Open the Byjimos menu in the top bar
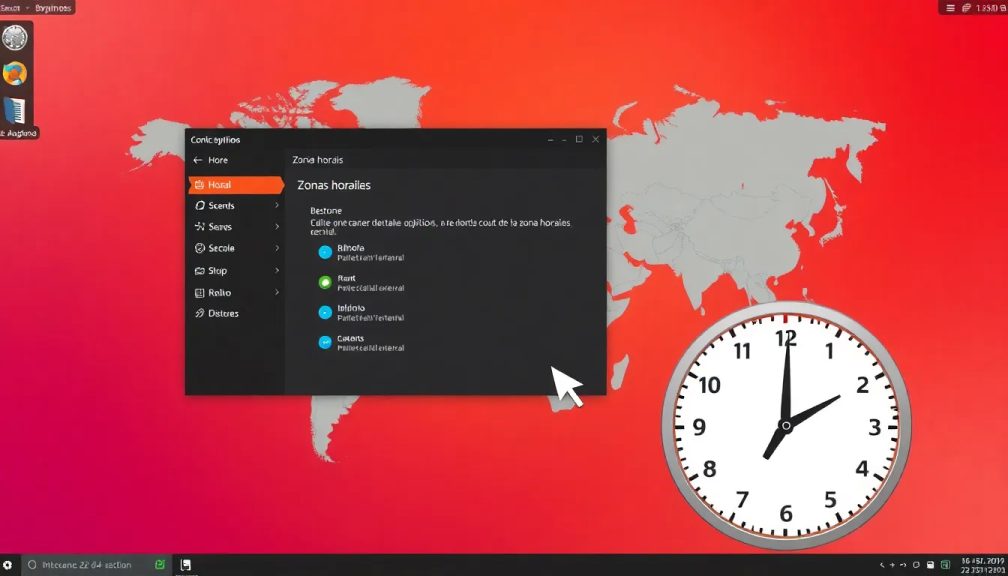Image resolution: width=1008 pixels, height=576 pixels. click(53, 8)
